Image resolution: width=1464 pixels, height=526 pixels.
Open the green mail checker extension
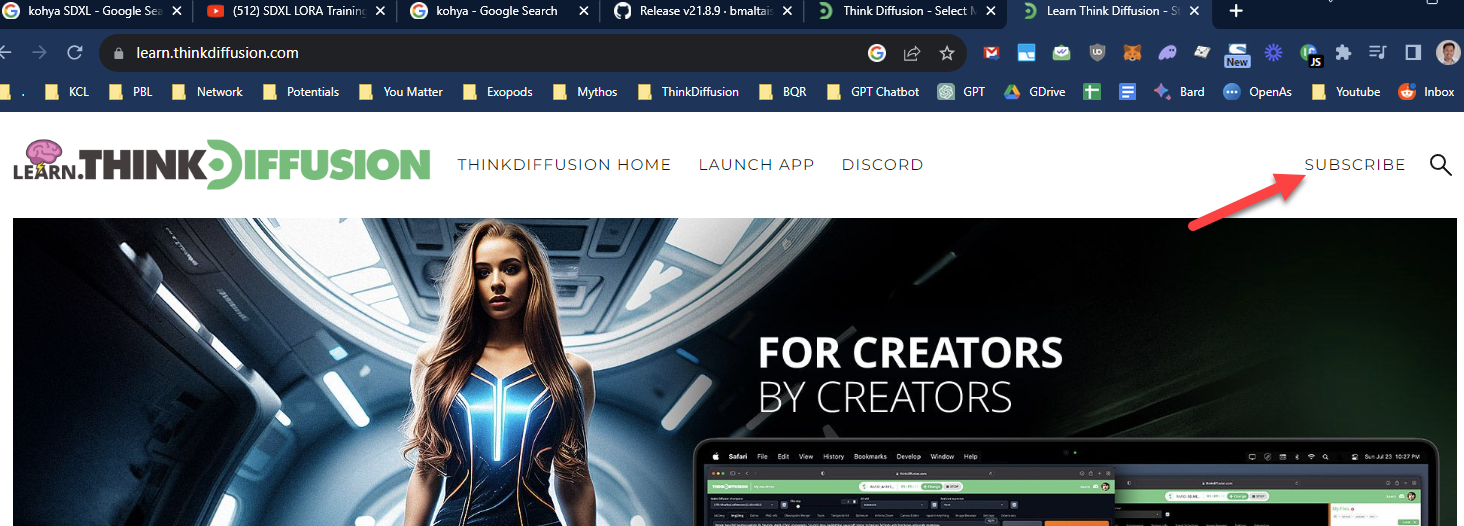coord(1061,53)
